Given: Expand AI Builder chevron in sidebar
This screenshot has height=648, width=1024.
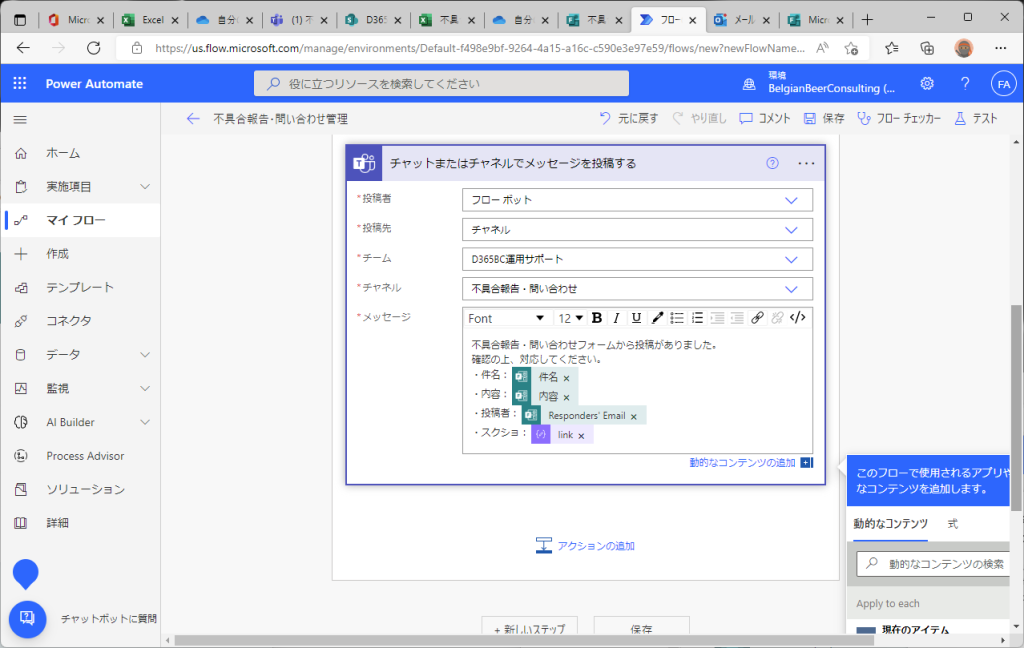Looking at the screenshot, I should coord(145,422).
